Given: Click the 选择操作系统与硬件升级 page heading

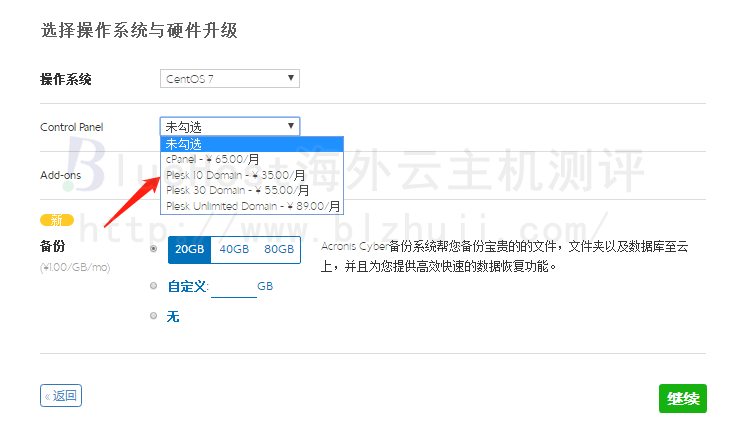Looking at the screenshot, I should pyautogui.click(x=139, y=31).
